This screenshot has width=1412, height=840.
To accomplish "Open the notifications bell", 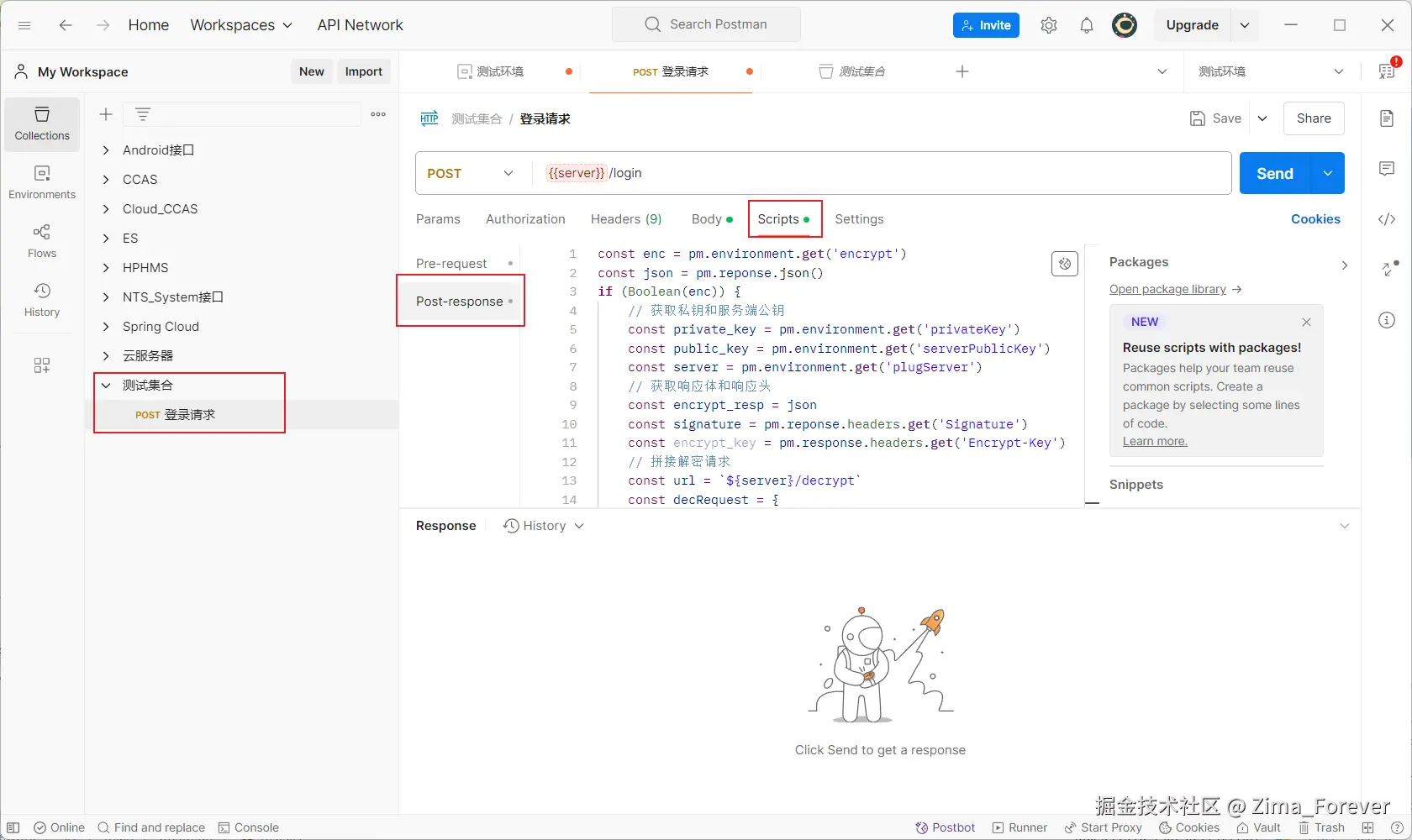I will pyautogui.click(x=1087, y=25).
